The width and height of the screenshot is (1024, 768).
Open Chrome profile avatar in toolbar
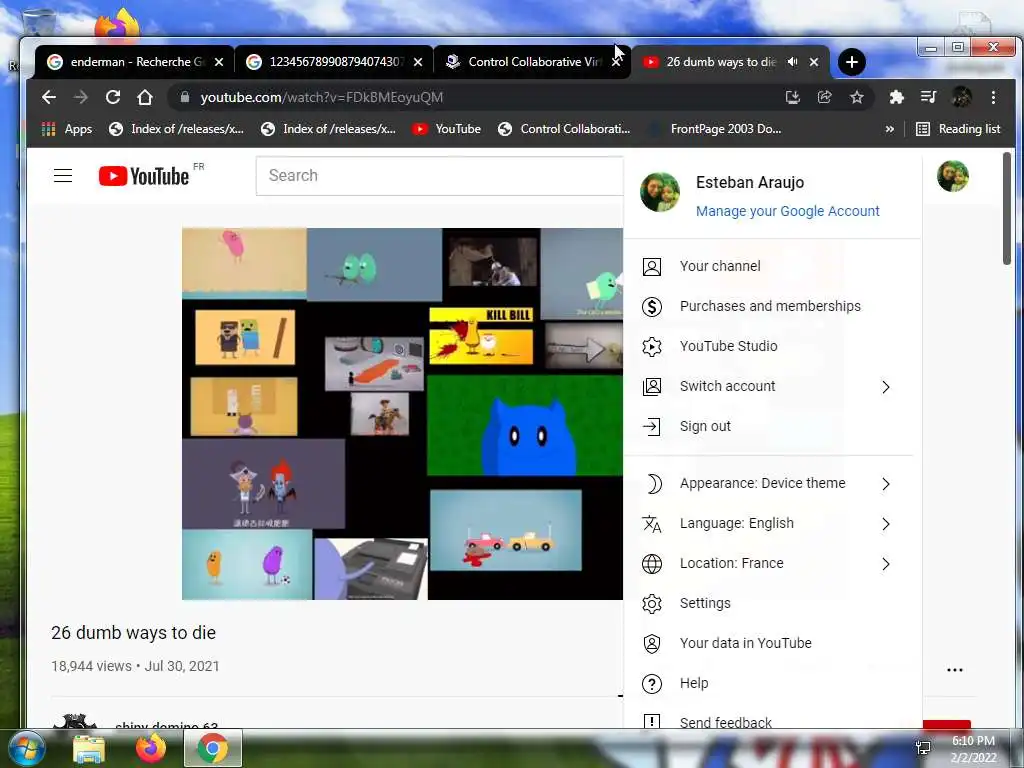961,97
